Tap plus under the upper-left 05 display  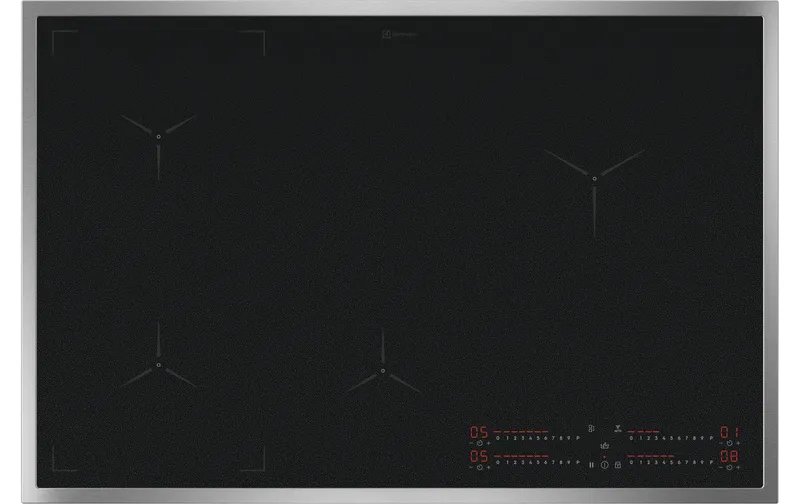(x=488, y=443)
